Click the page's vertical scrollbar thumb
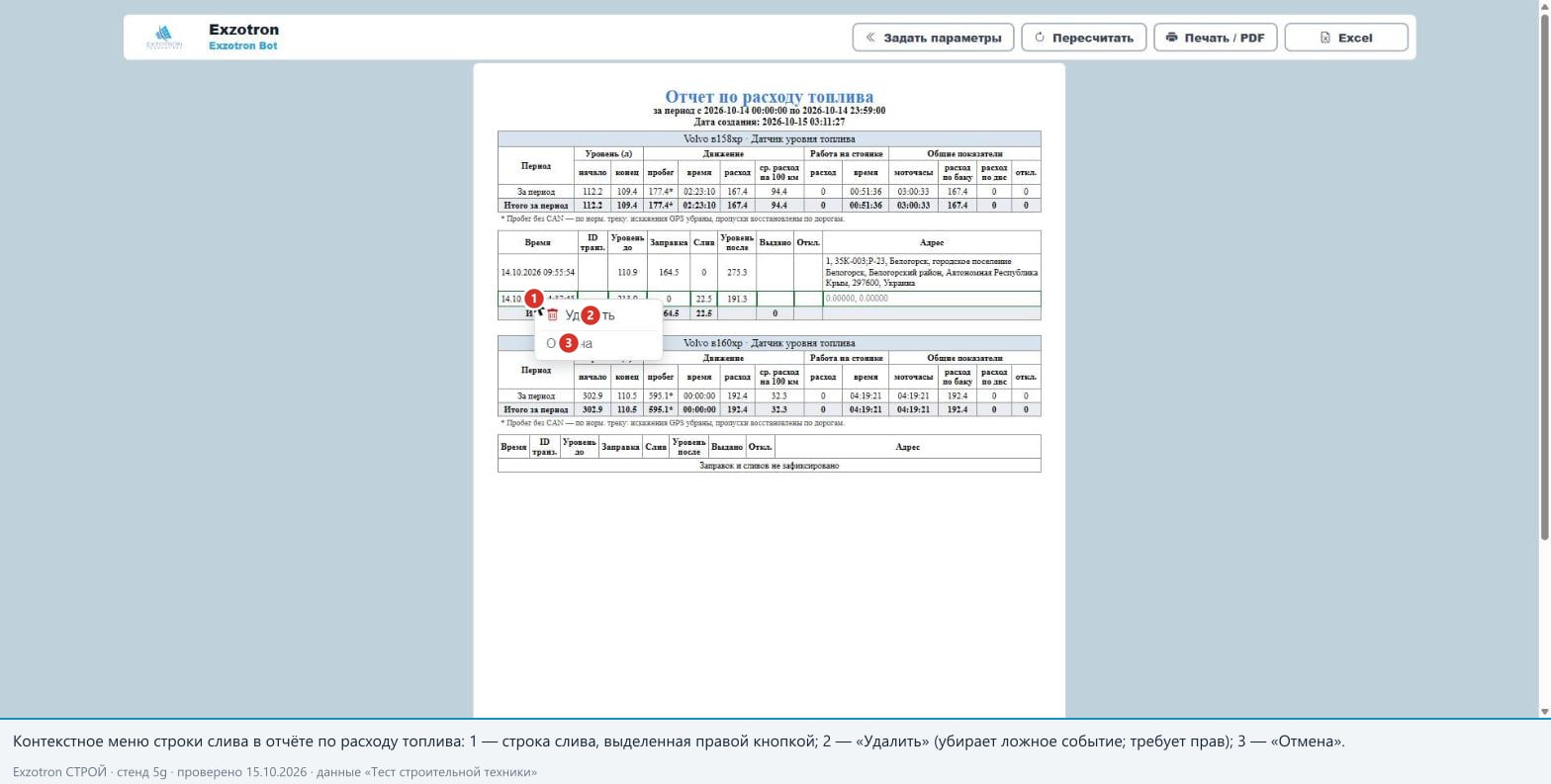1551x784 pixels. click(1545, 277)
